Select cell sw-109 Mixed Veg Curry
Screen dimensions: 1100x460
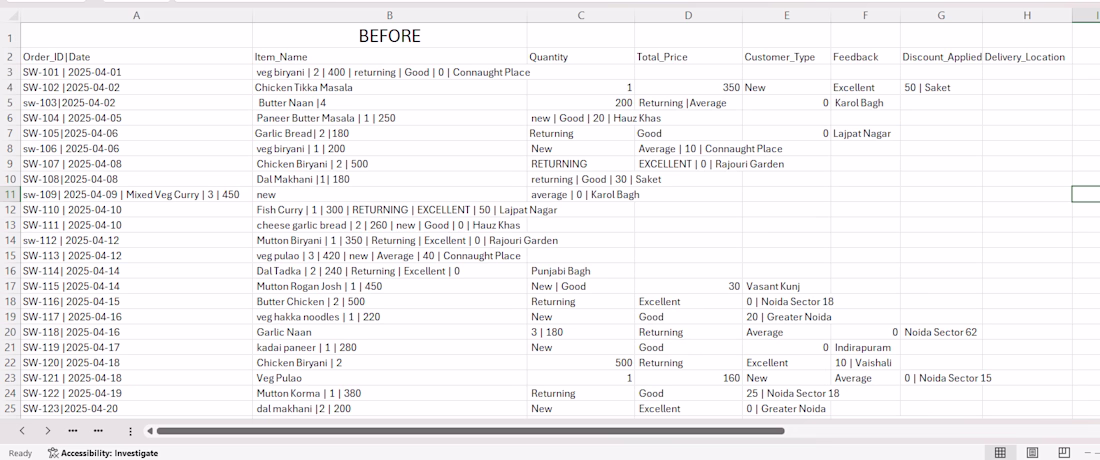(x=136, y=194)
